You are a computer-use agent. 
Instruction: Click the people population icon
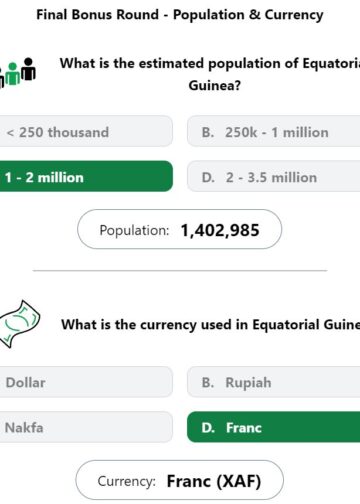click(17, 72)
